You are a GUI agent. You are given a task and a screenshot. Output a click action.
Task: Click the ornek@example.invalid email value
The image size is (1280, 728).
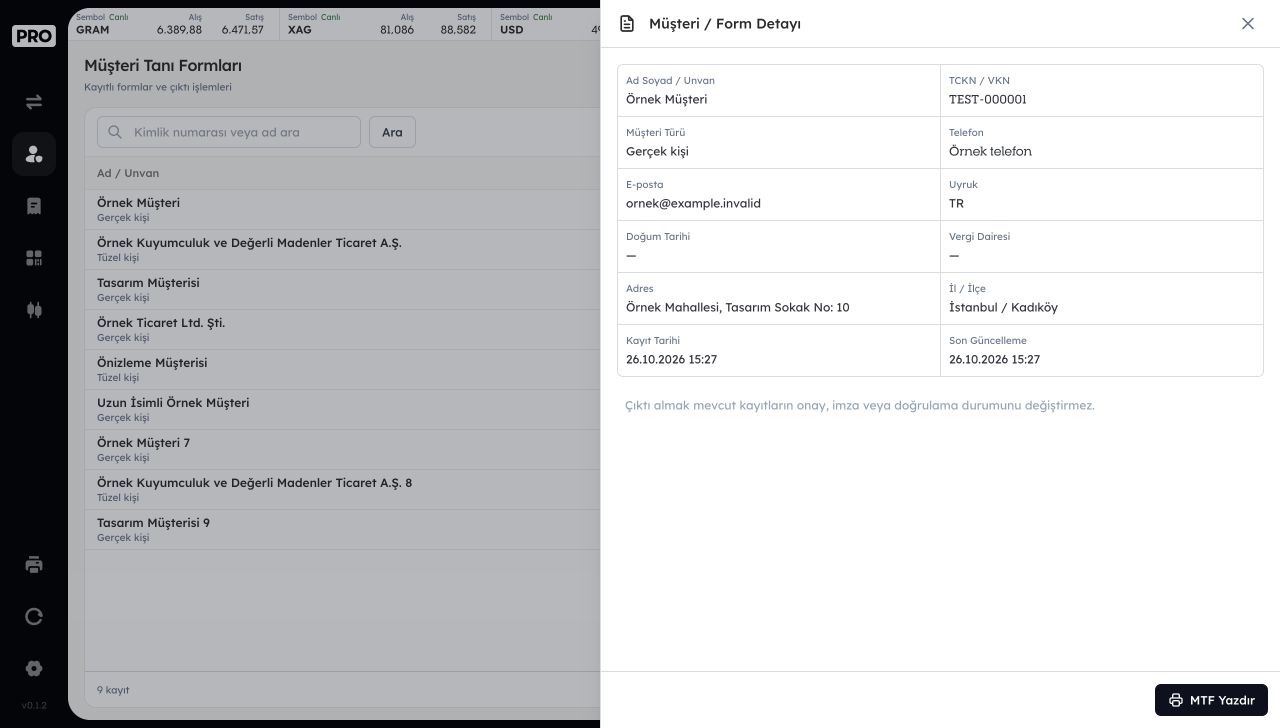click(693, 203)
